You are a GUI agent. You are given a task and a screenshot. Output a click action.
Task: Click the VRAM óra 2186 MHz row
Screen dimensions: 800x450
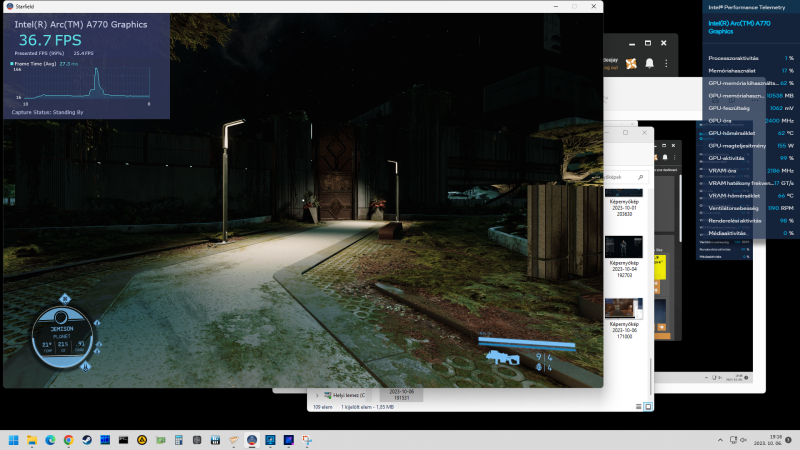click(751, 171)
